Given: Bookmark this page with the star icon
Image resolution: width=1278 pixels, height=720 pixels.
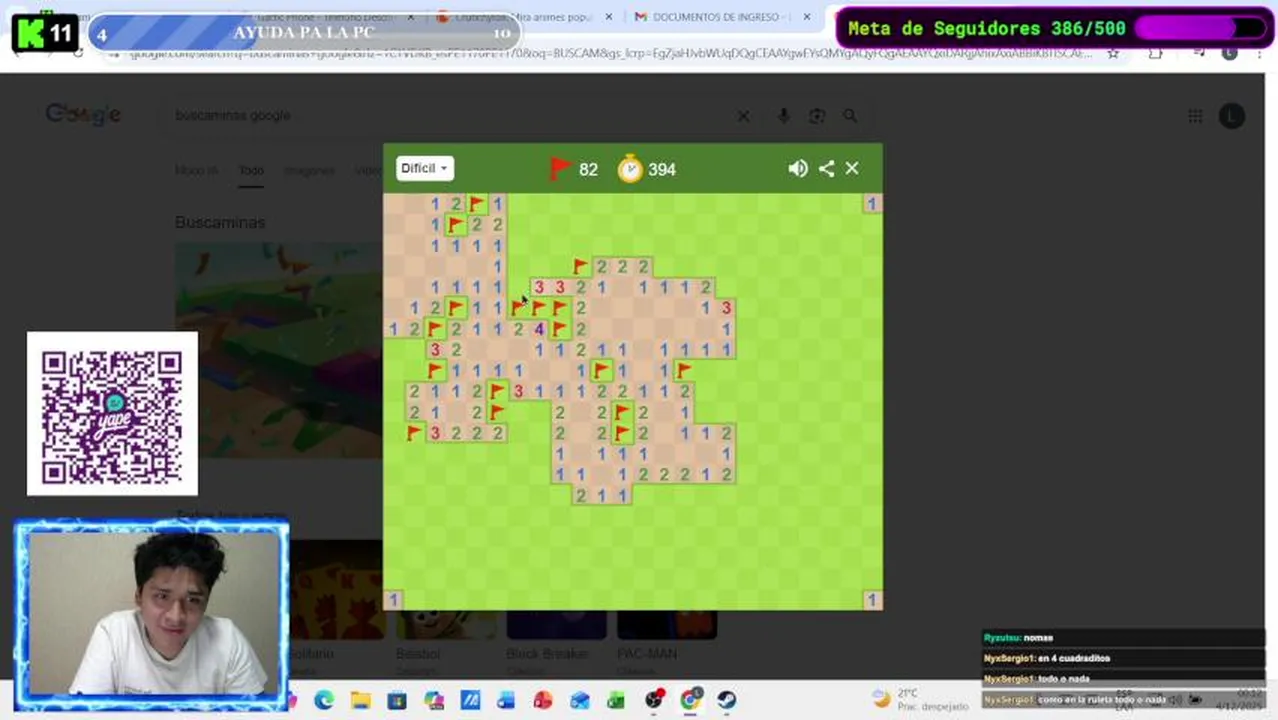Looking at the screenshot, I should point(1112,53).
